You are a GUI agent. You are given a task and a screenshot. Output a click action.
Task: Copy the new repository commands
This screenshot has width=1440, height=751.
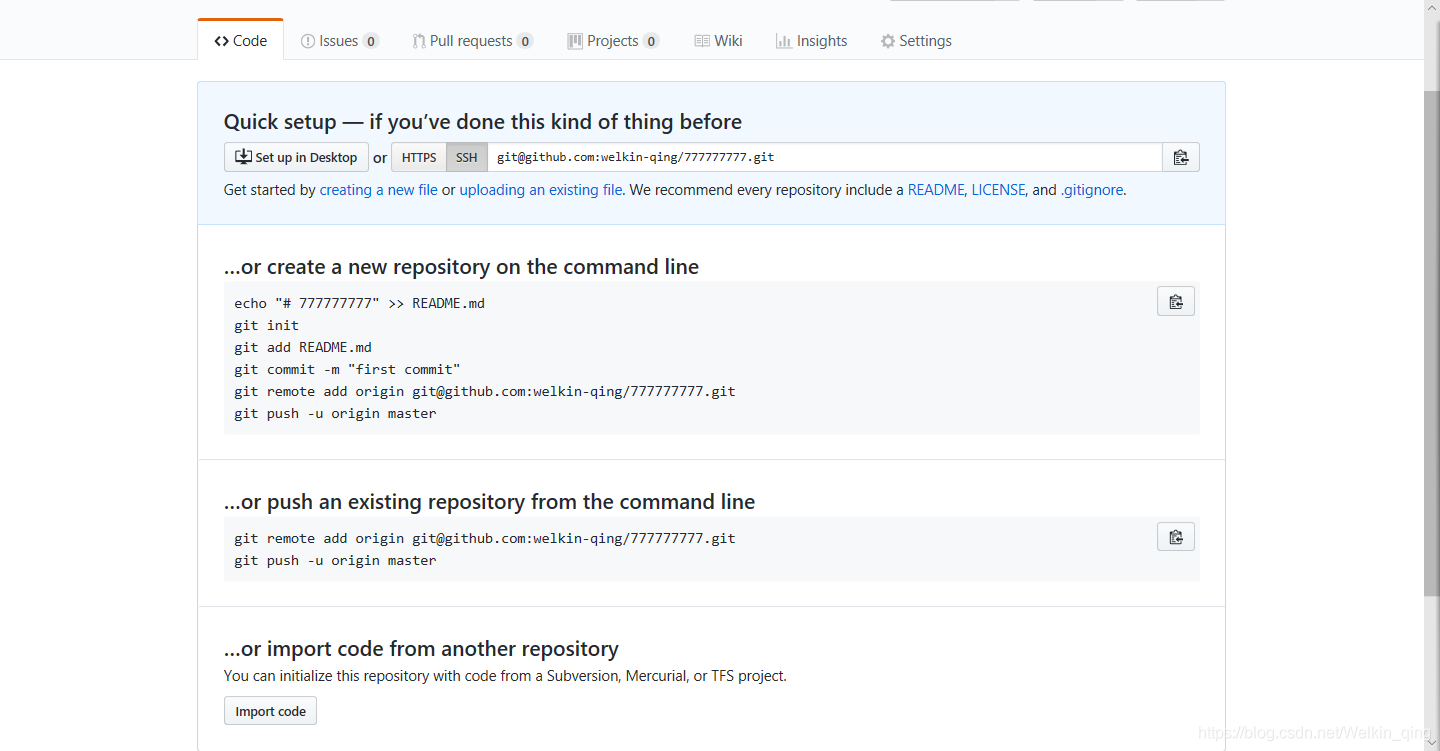tap(1176, 301)
